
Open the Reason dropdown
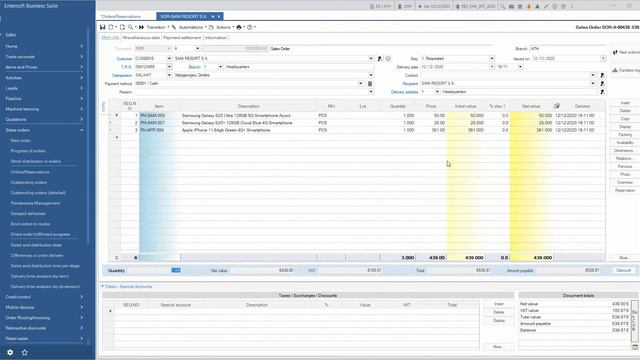[x=371, y=92]
